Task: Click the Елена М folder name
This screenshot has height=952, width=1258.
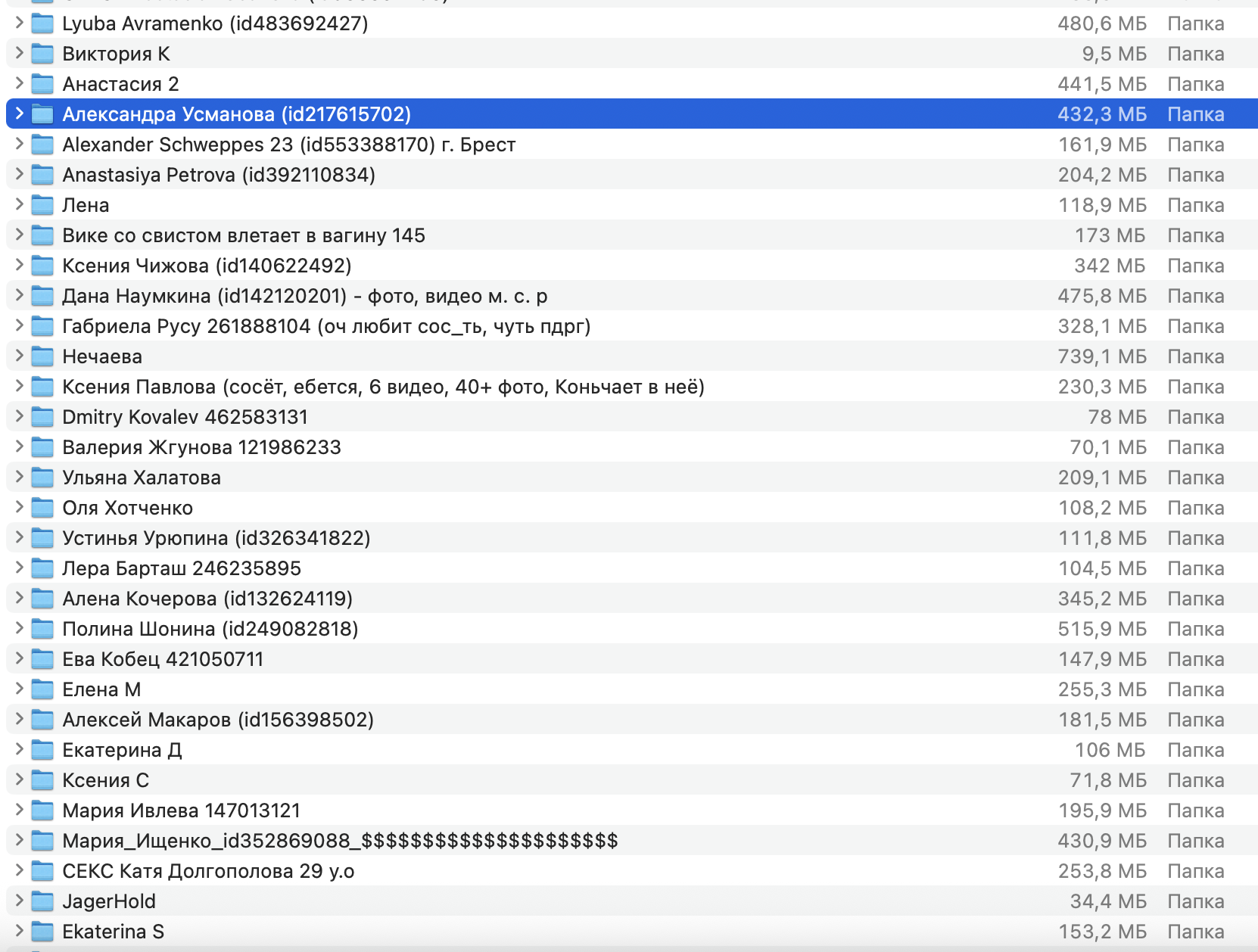Action: click(101, 689)
